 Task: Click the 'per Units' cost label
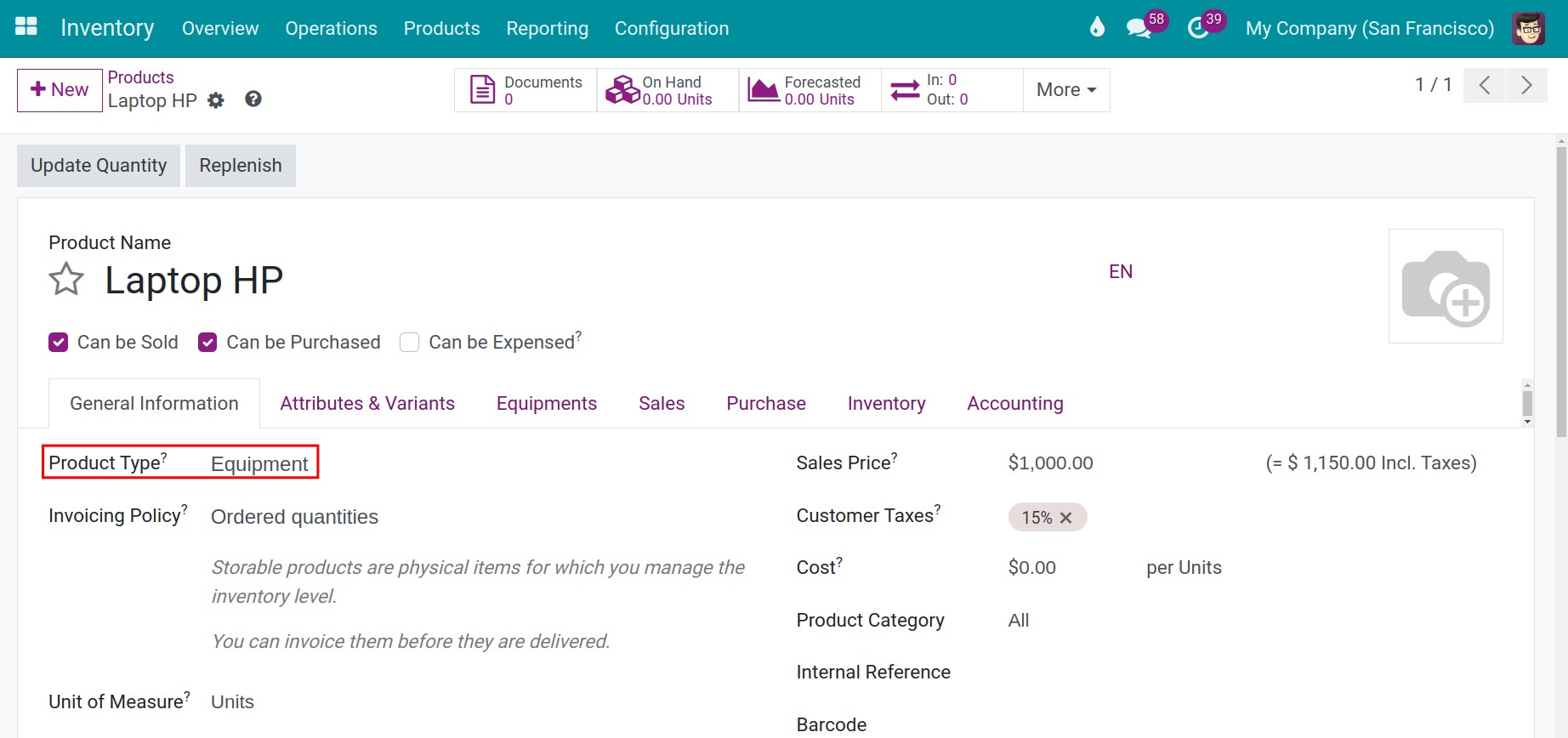(1184, 567)
